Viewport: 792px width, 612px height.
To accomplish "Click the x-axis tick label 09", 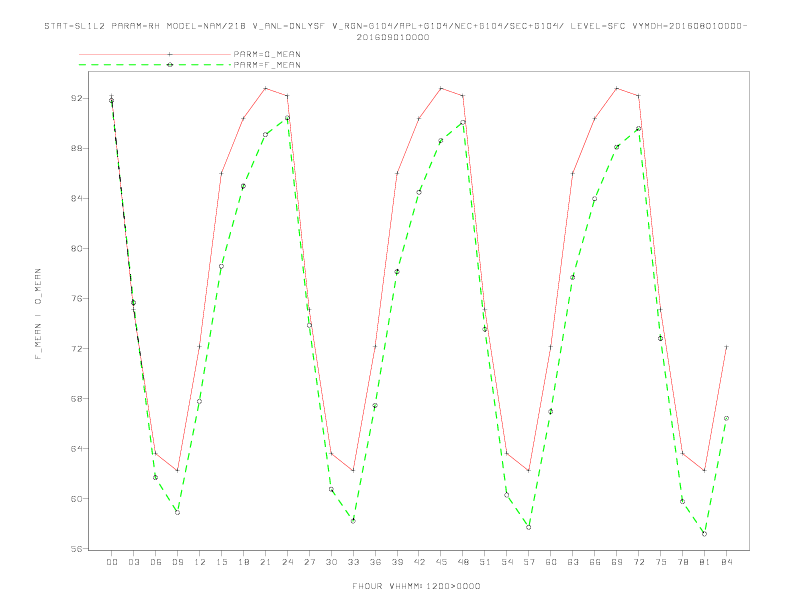I will point(177,562).
